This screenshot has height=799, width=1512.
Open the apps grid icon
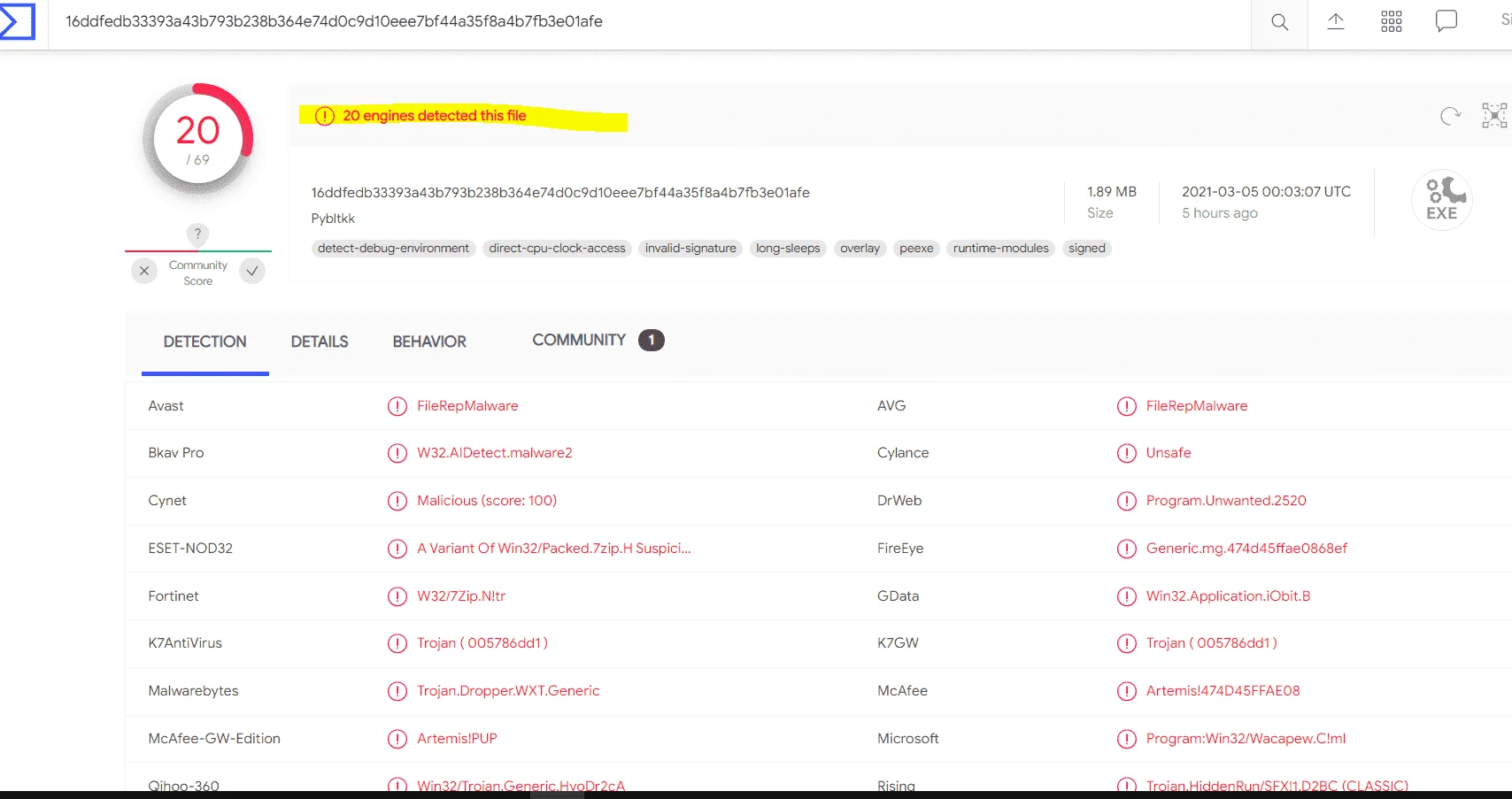pyautogui.click(x=1392, y=21)
